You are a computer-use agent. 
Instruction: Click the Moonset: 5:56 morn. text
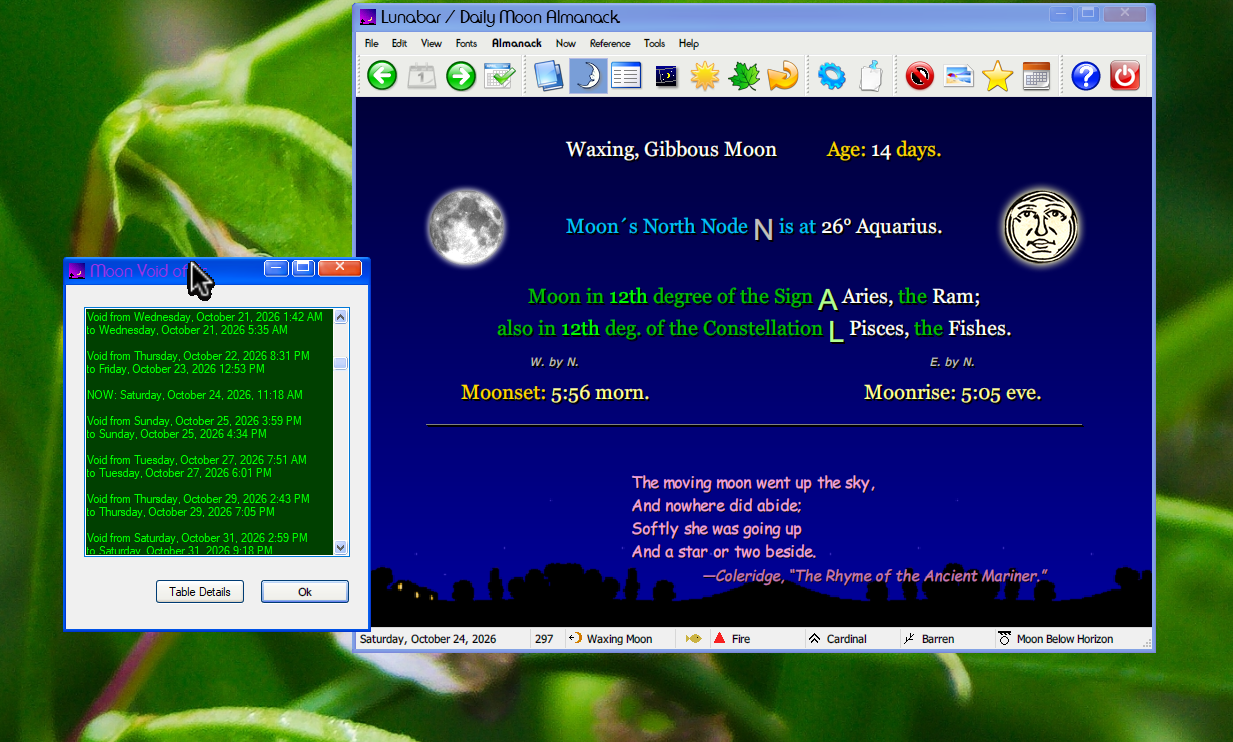[555, 393]
